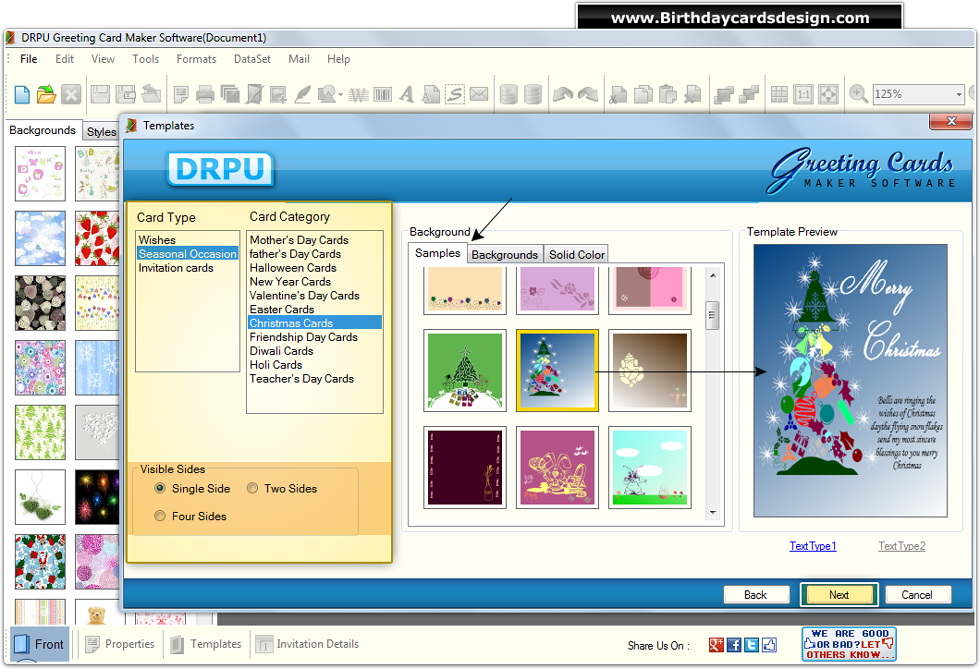Open the Templates button in bottom bar

206,644
